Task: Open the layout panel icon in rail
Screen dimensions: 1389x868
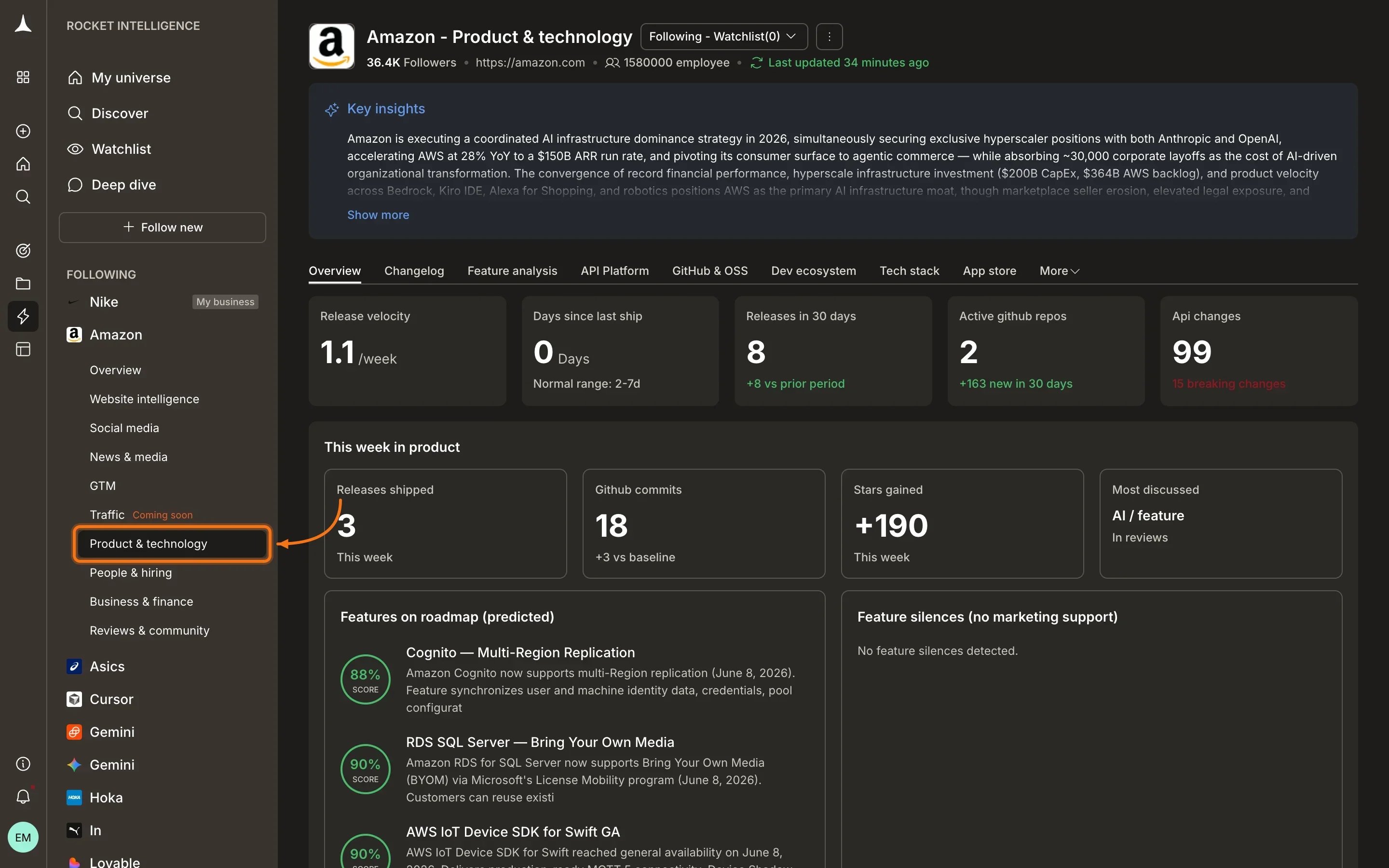Action: [x=23, y=349]
